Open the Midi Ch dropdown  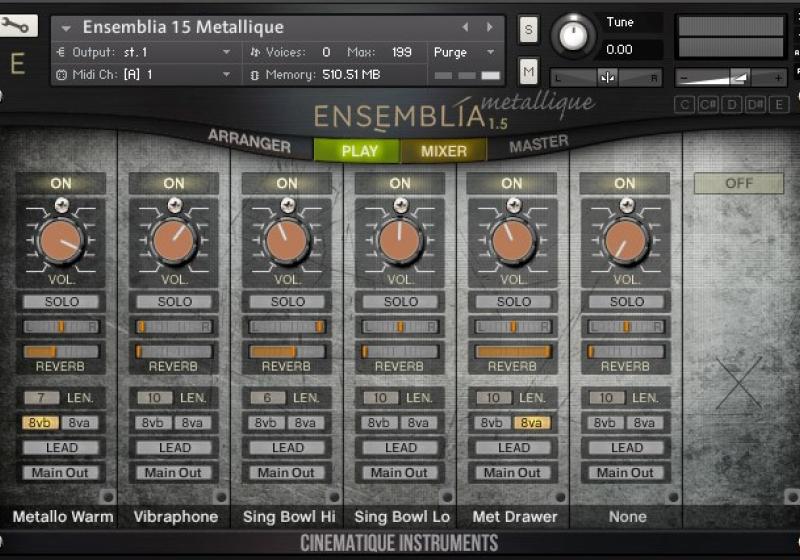[x=226, y=74]
